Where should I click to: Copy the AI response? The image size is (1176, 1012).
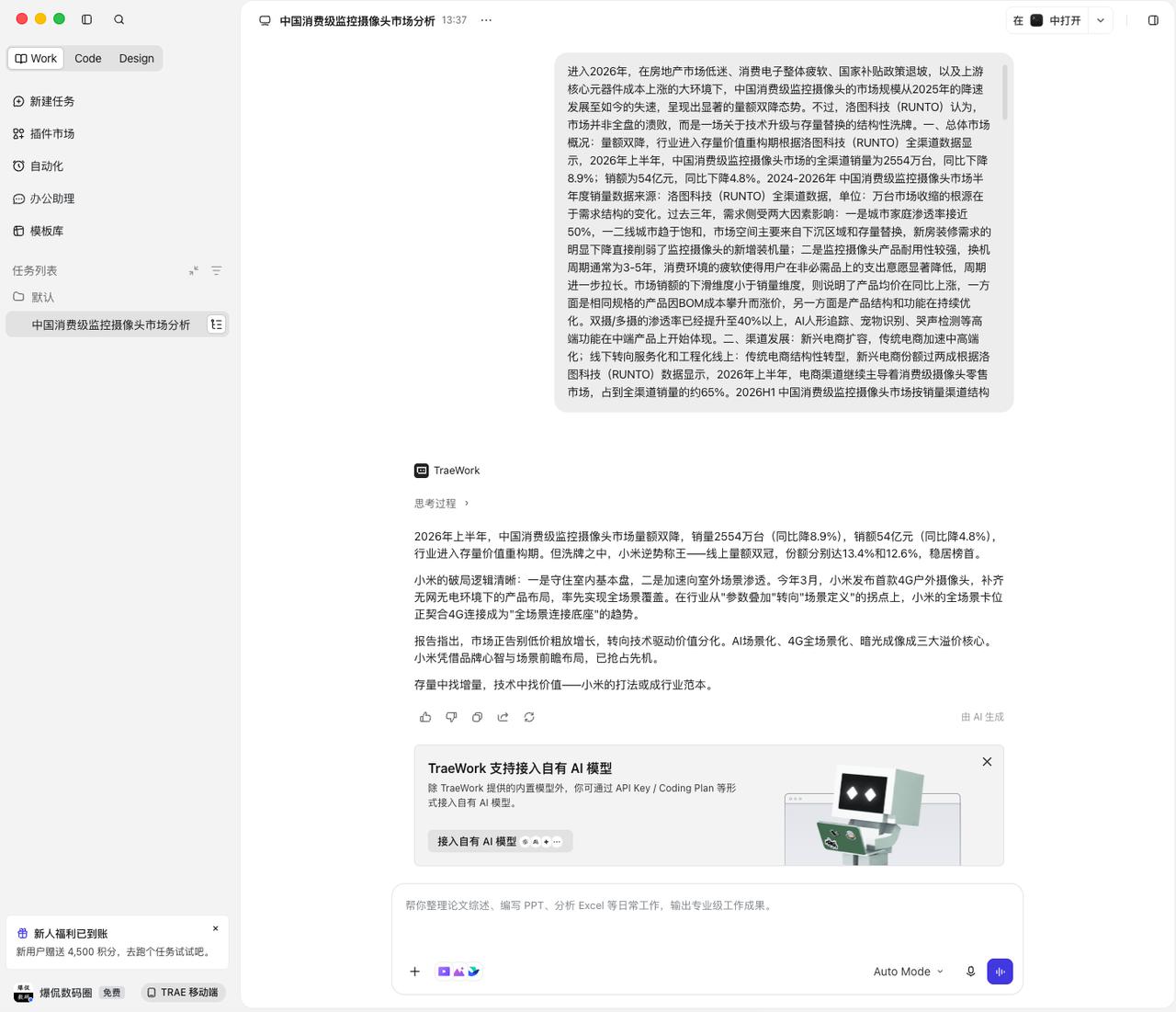tap(477, 717)
